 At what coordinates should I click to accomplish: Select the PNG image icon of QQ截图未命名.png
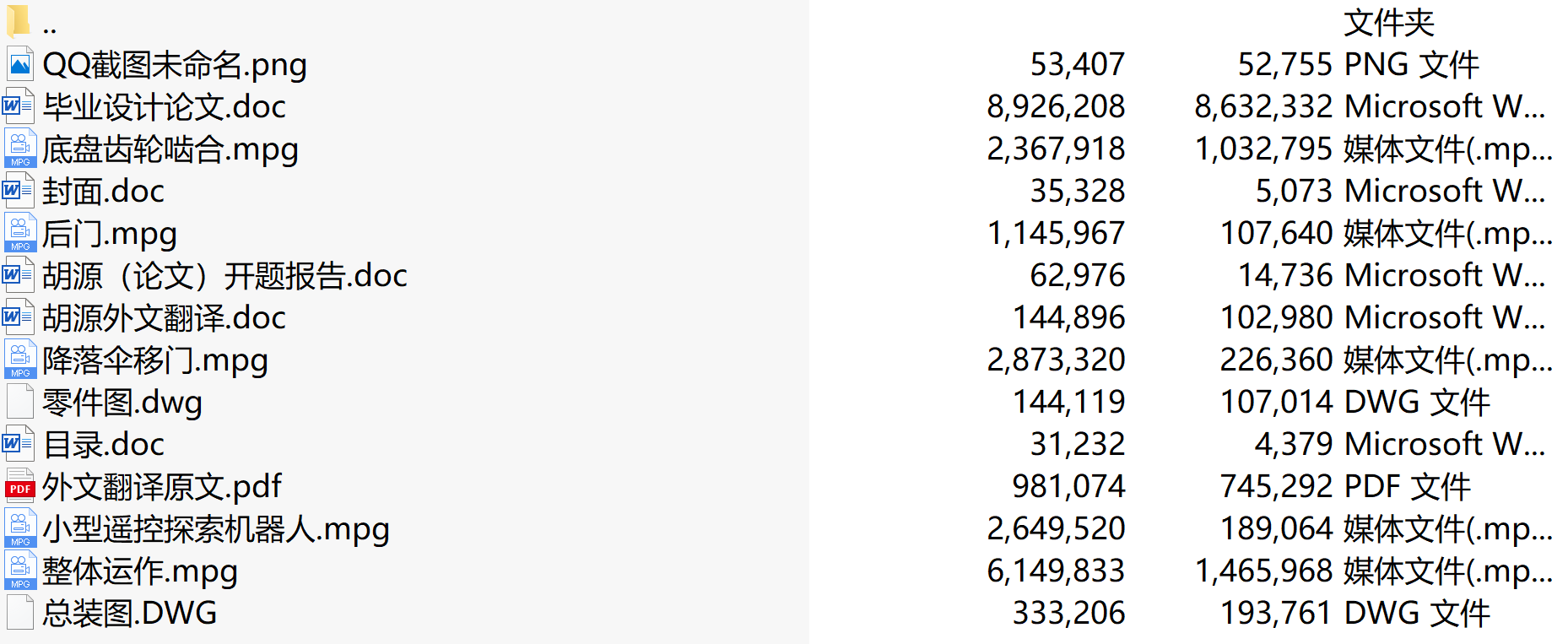19,64
